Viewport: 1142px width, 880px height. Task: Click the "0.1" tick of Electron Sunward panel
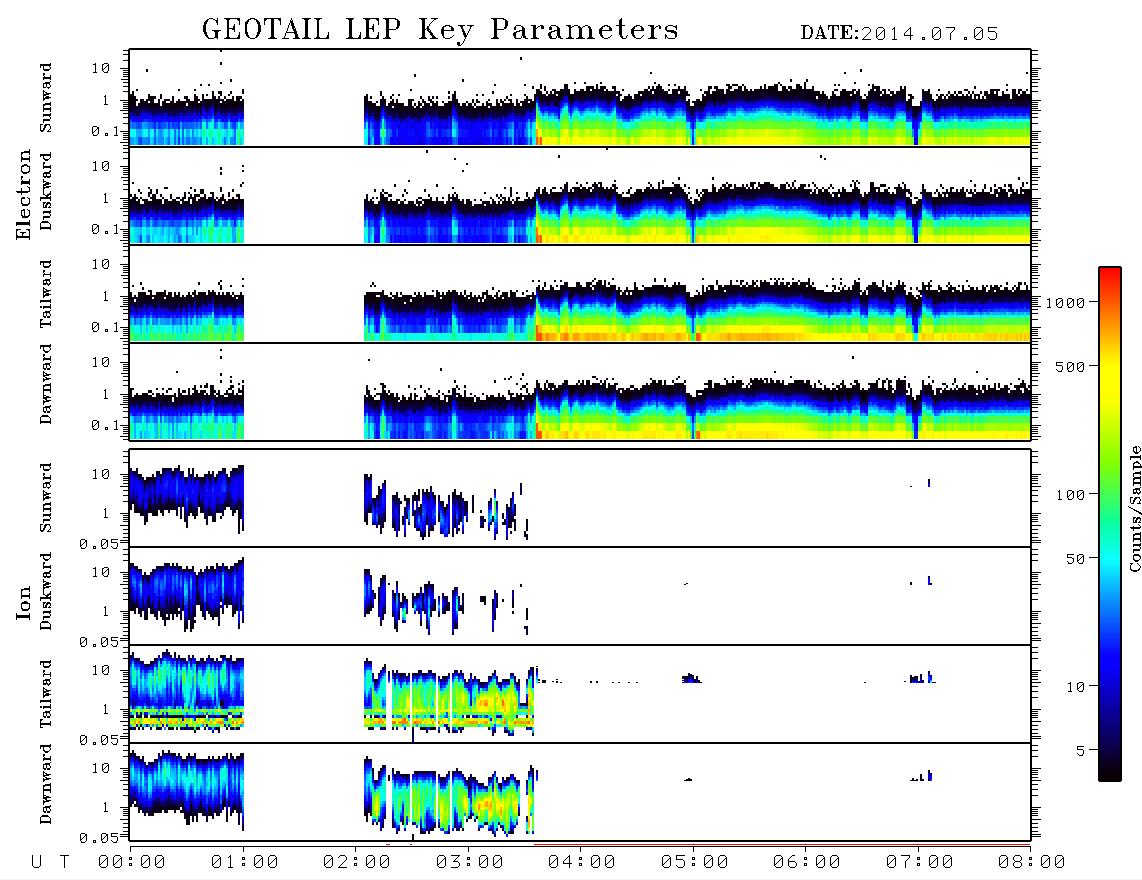105,131
